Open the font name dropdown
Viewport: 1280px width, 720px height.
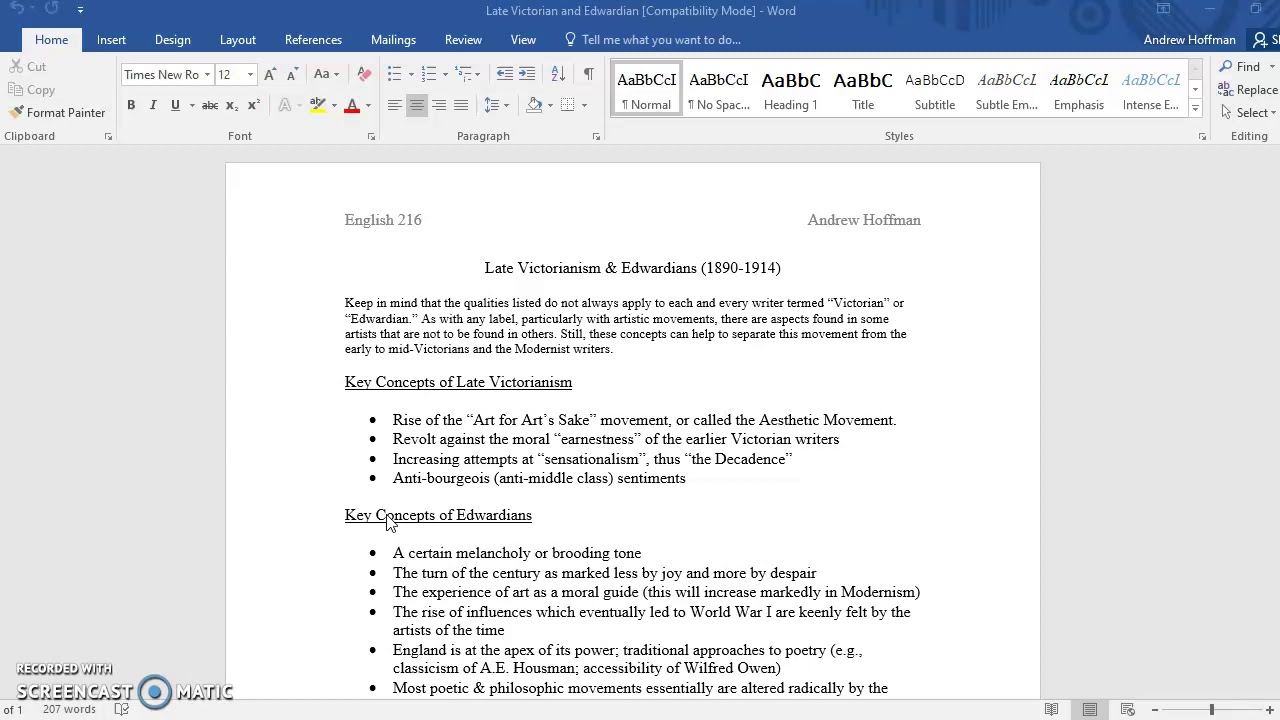(x=207, y=75)
